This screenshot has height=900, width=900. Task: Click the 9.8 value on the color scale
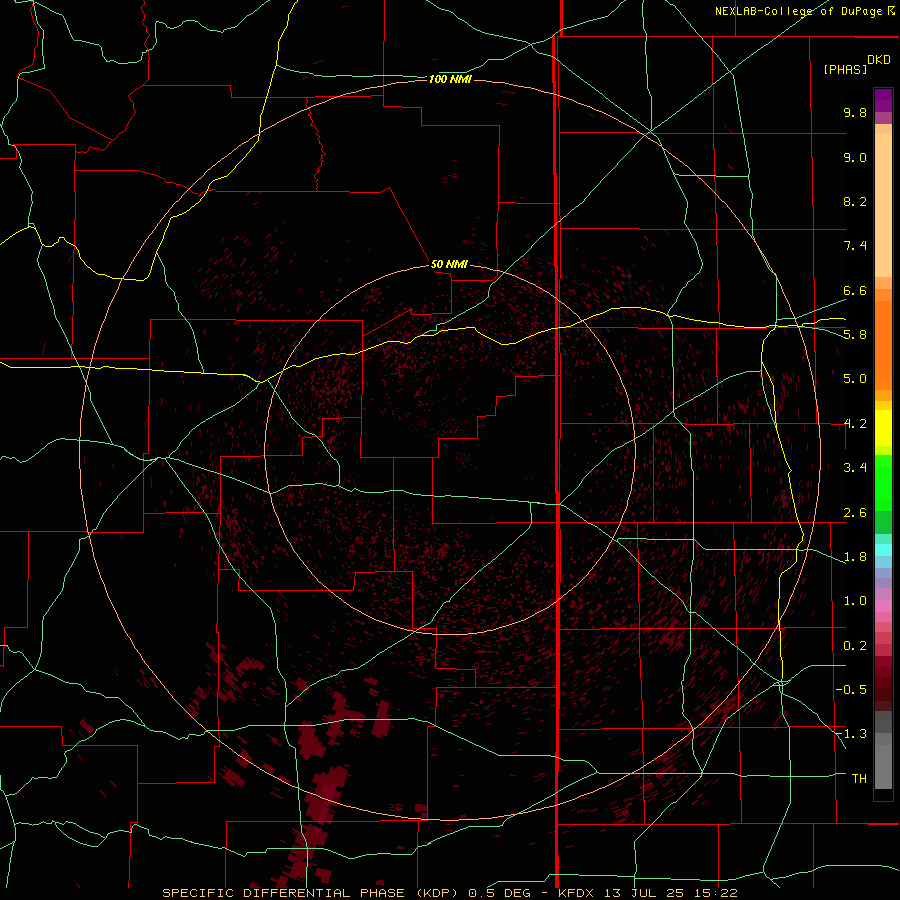pos(855,112)
